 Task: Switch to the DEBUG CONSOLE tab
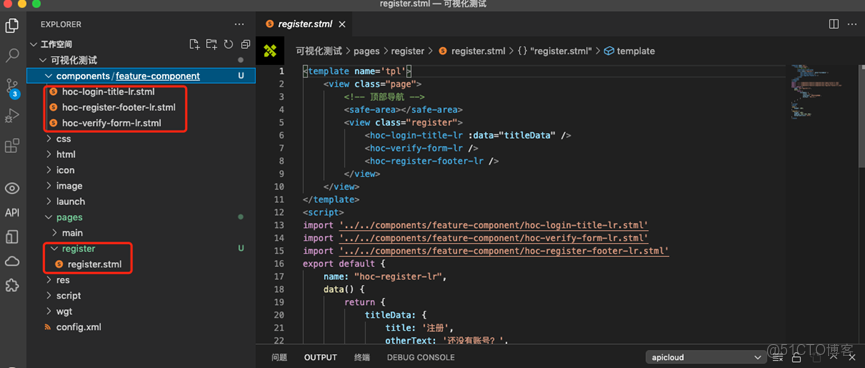pyautogui.click(x=421, y=358)
